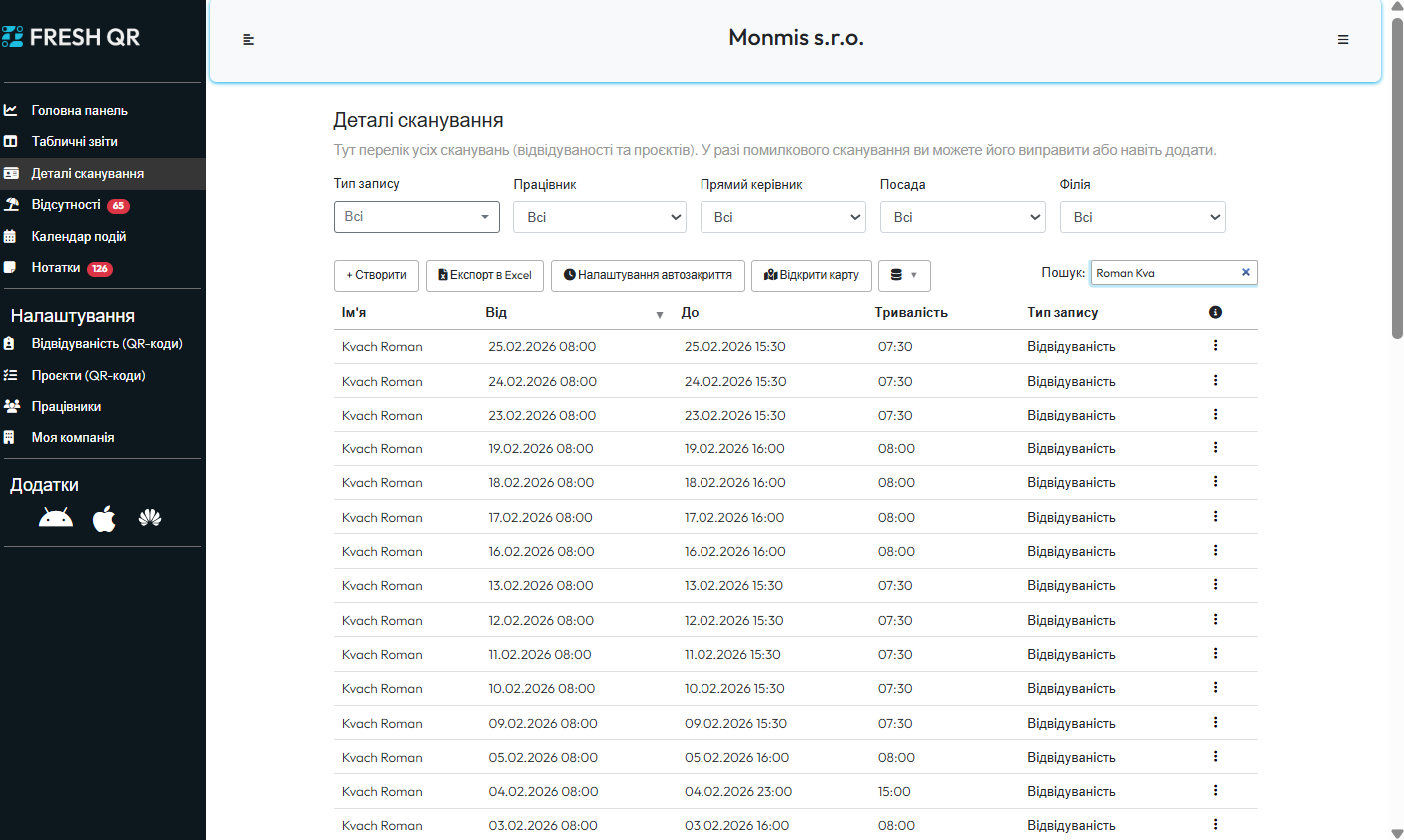
Task: Open Календар подій menu item
Action: [x=78, y=237]
